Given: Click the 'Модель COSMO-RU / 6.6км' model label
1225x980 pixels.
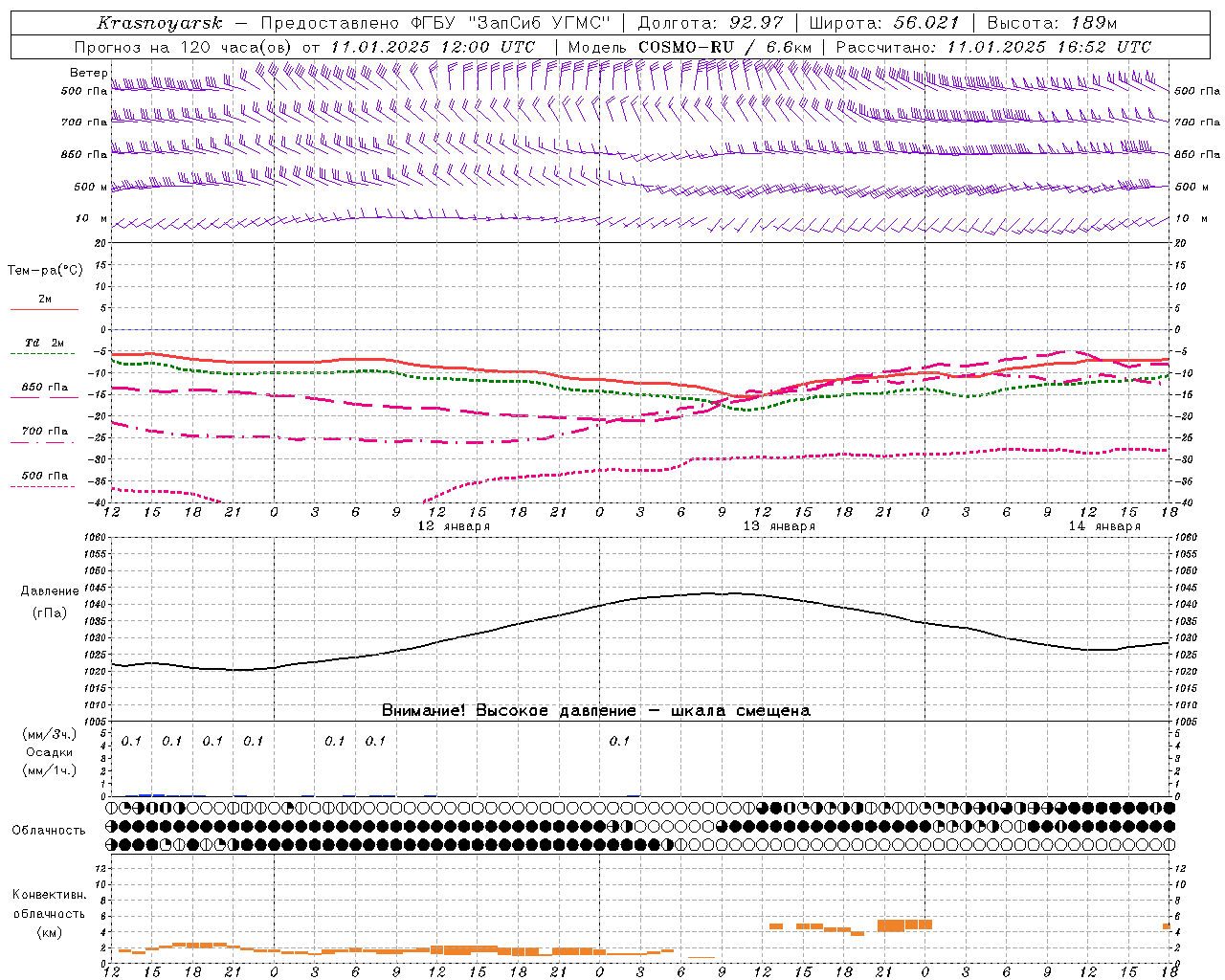Looking at the screenshot, I should (689, 47).
